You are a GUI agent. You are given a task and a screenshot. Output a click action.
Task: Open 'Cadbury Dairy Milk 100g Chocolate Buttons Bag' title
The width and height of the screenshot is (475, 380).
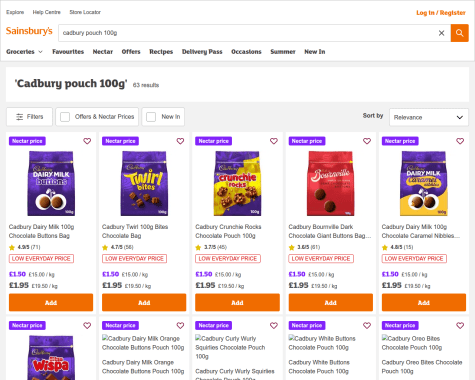coord(41,231)
